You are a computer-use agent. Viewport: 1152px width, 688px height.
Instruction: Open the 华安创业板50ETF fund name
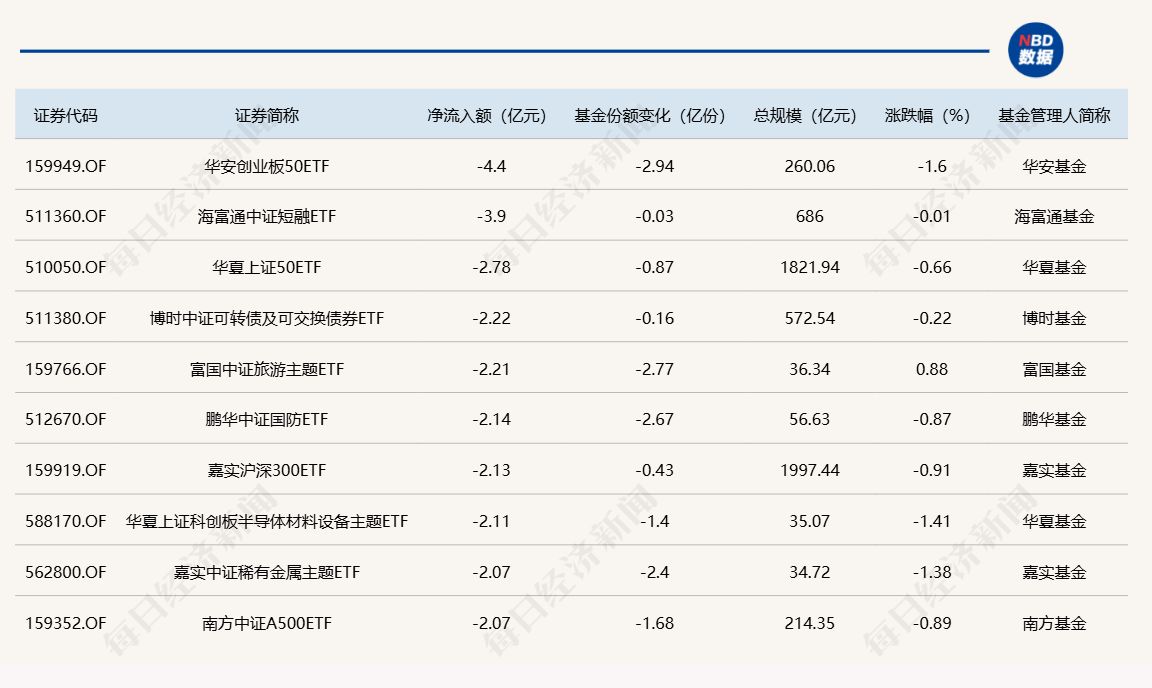[267, 166]
